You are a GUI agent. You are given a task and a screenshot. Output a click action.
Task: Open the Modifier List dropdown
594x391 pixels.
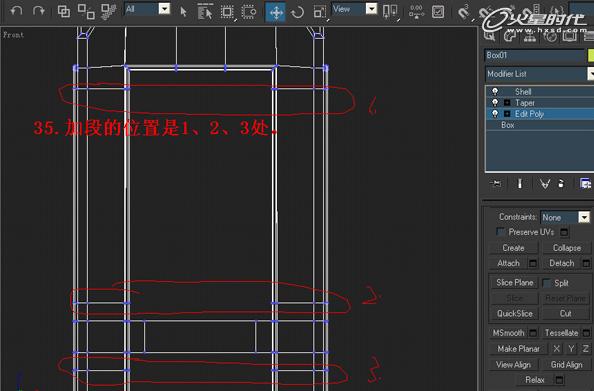coord(539,74)
